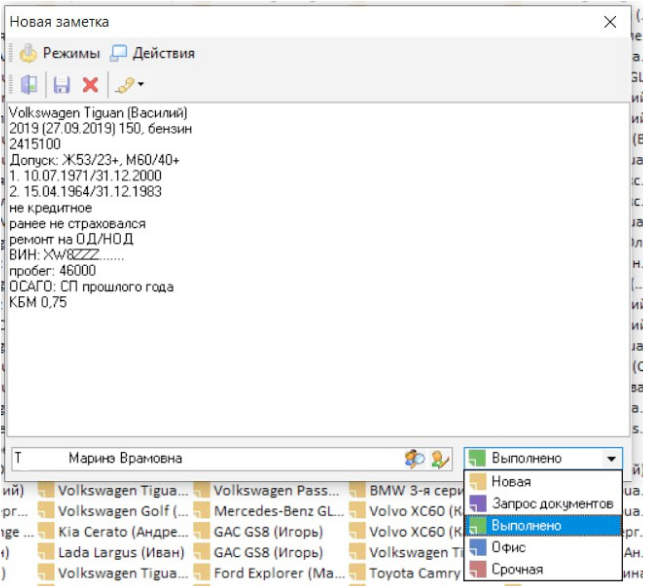This screenshot has height=588, width=645.
Task: Select the Lada Largus (Иван) note
Action: point(120,552)
